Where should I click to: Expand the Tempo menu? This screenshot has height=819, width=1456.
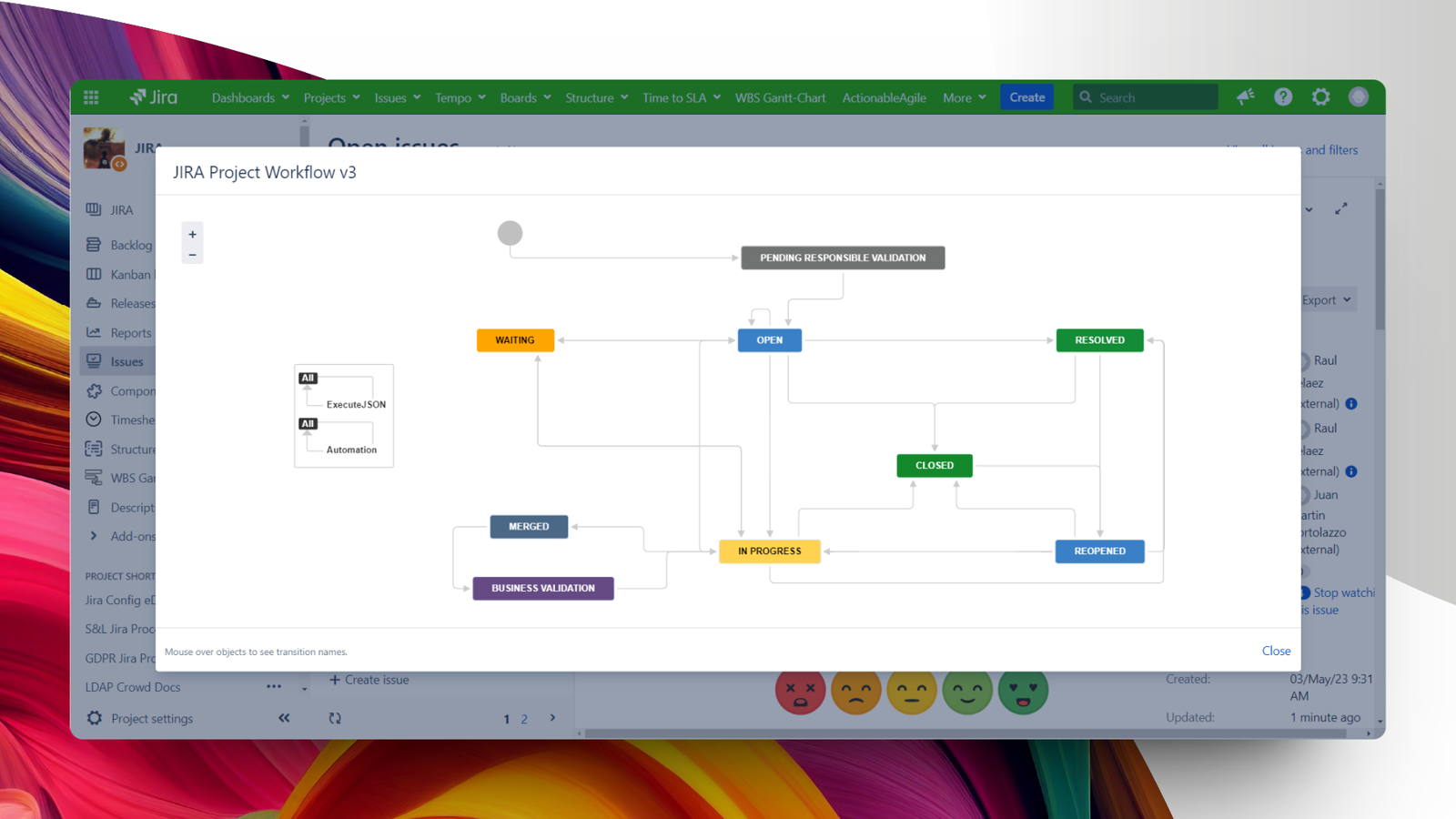(460, 97)
